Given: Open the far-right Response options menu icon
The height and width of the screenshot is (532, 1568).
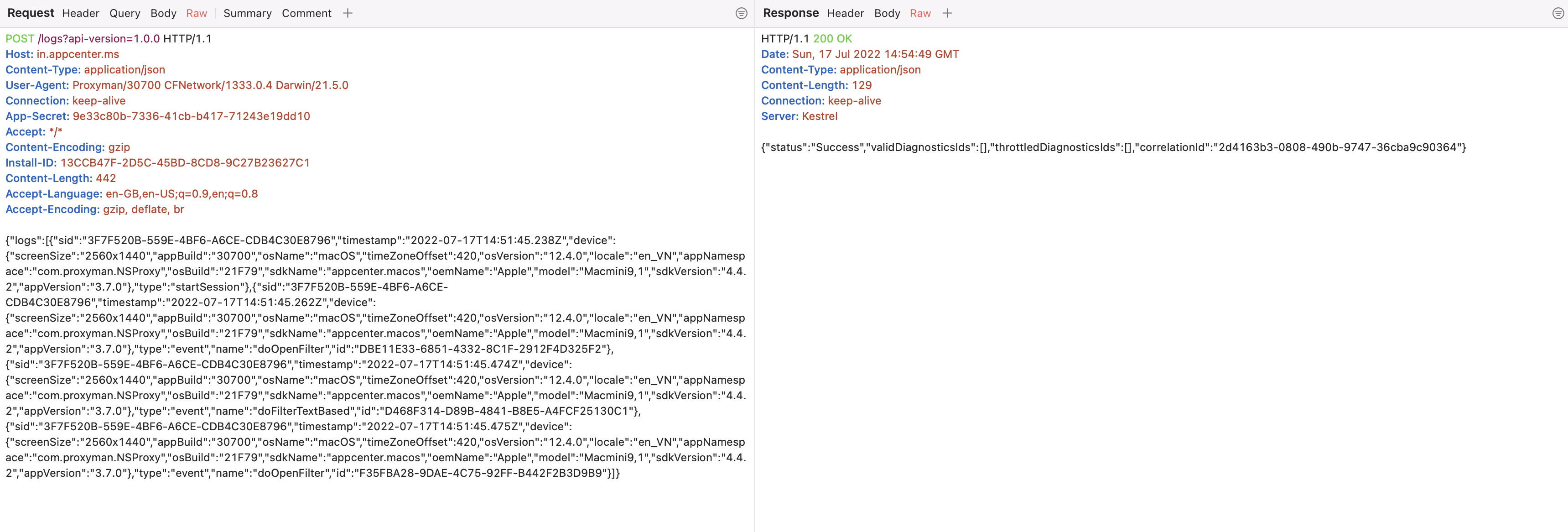Looking at the screenshot, I should click(1558, 13).
